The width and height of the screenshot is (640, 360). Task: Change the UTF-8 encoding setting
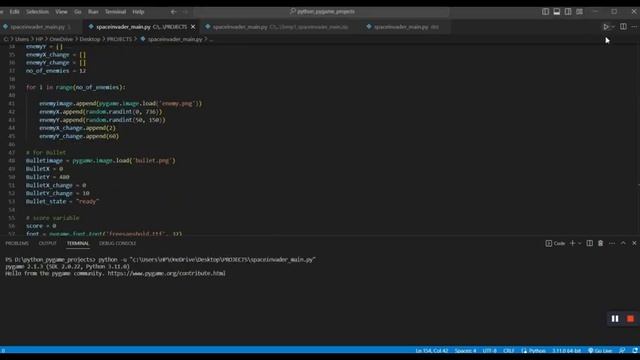[x=489, y=351]
